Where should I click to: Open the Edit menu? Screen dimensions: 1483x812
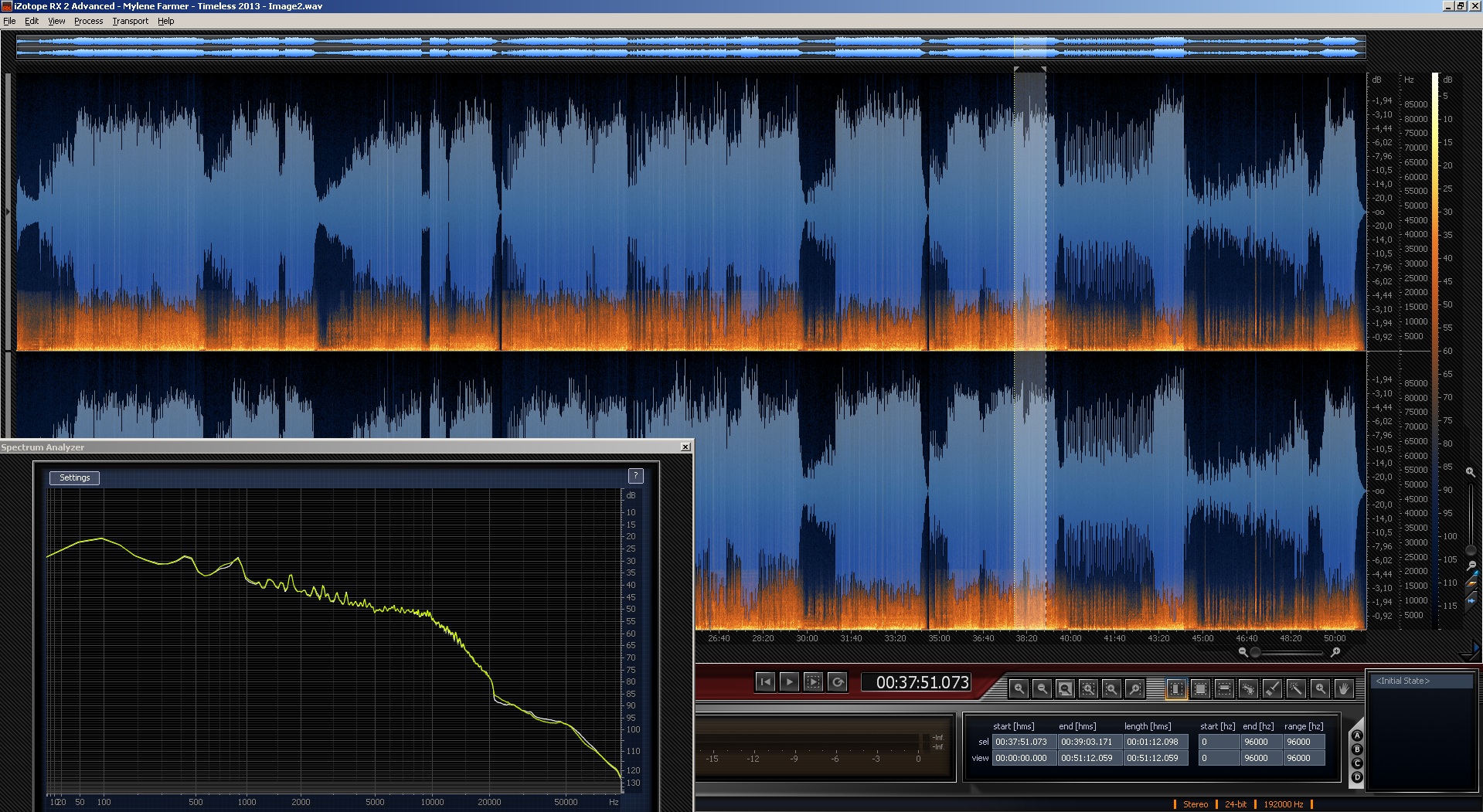[32, 21]
